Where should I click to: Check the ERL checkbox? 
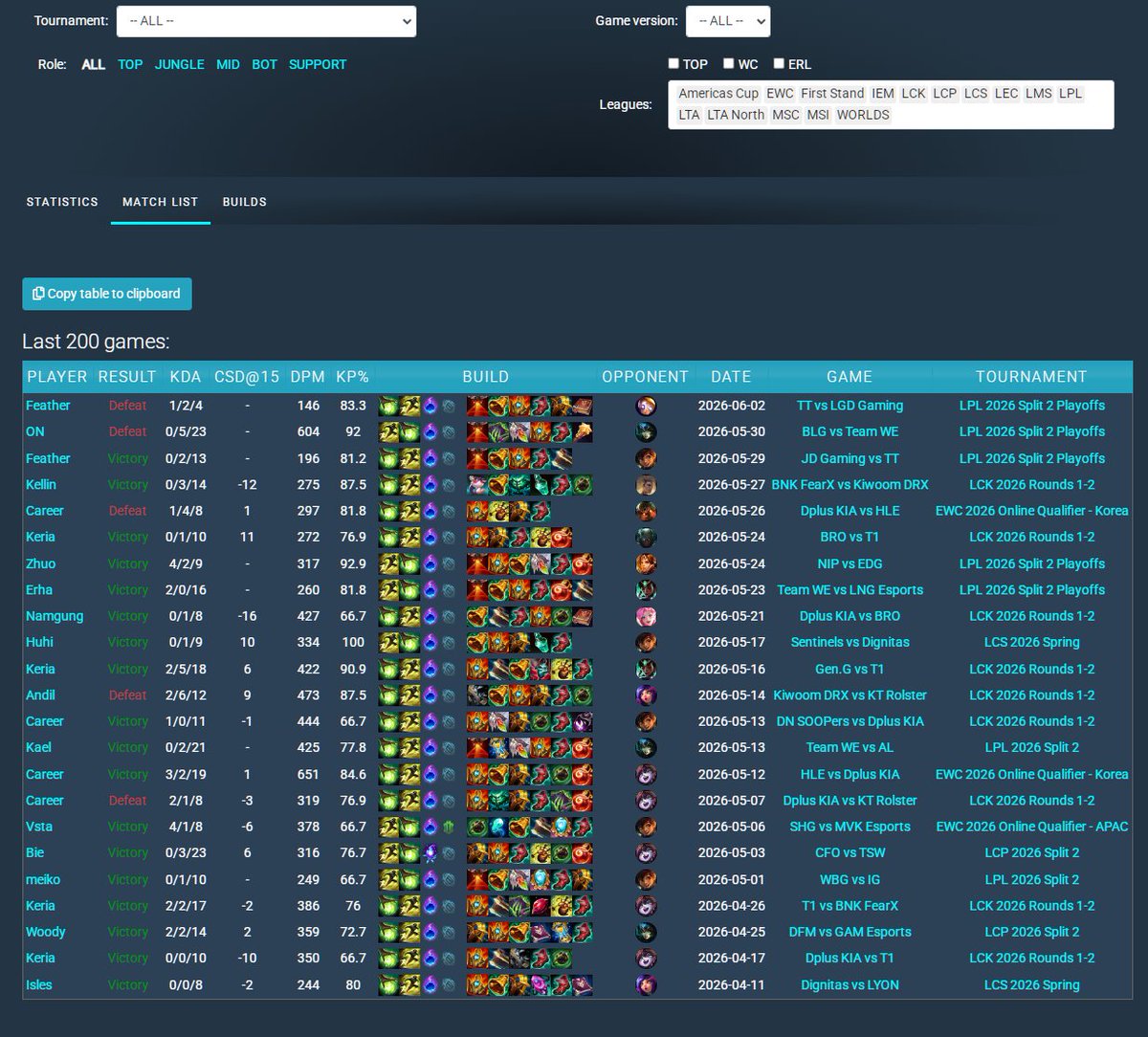(x=779, y=64)
